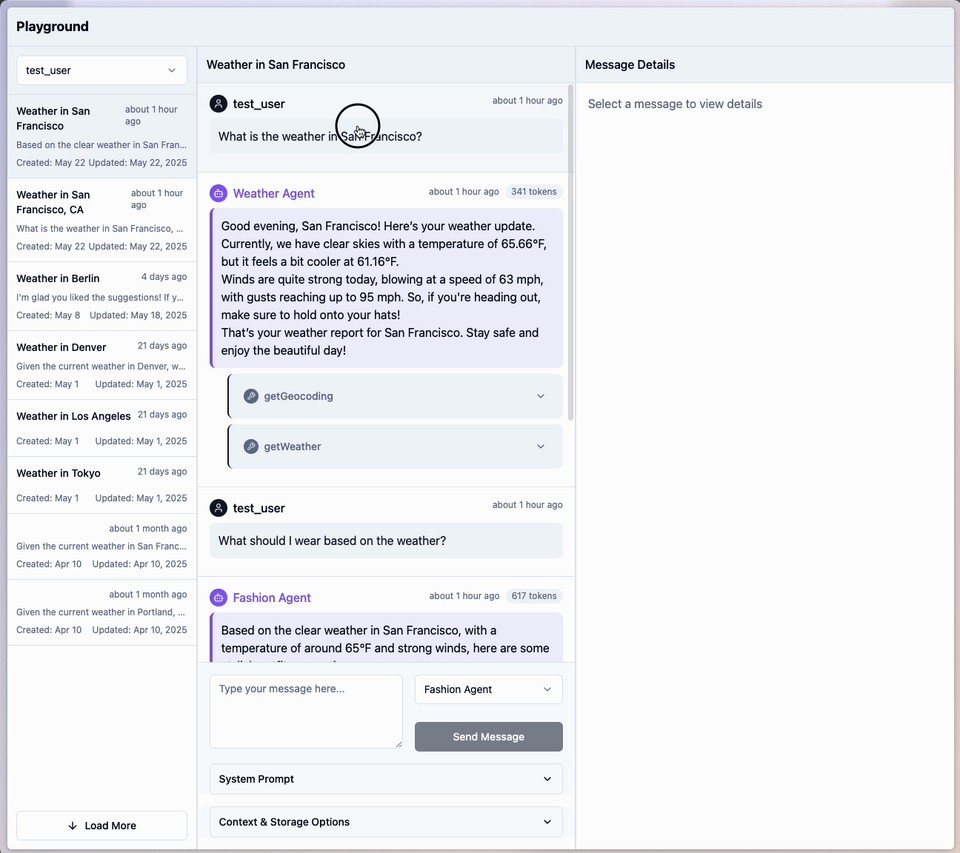Click the wrench icon beside getWeather
The width and height of the screenshot is (960, 853).
(x=251, y=446)
